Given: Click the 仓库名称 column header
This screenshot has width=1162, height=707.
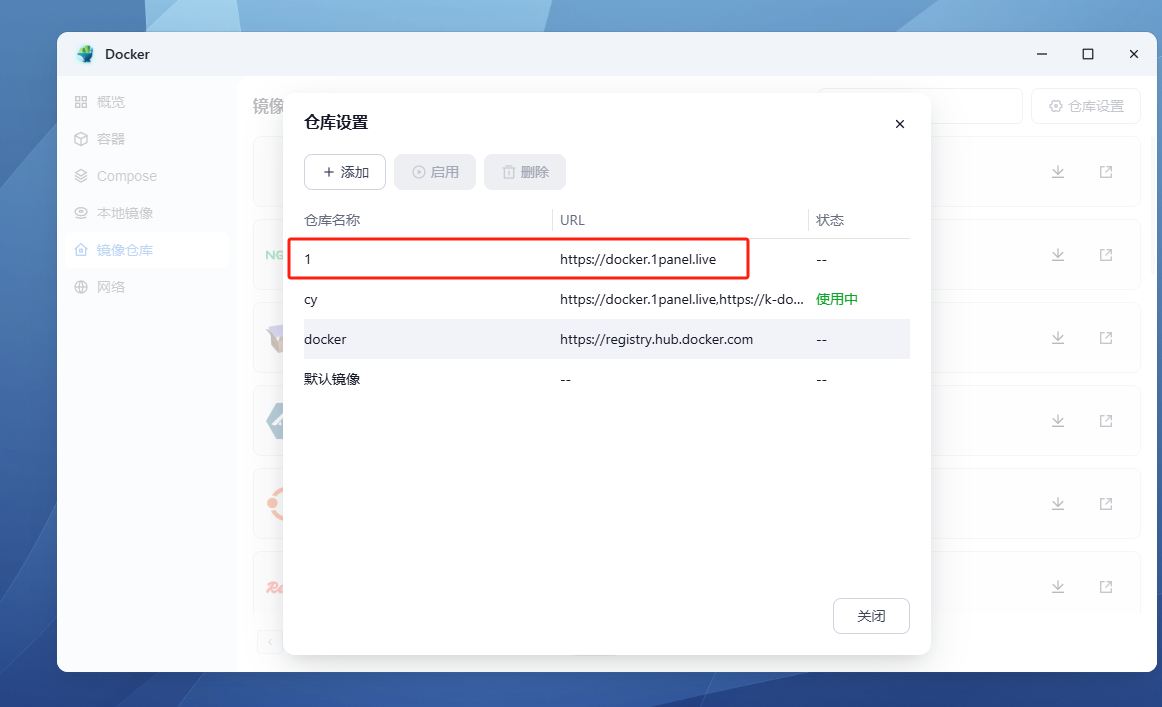Looking at the screenshot, I should 332,220.
